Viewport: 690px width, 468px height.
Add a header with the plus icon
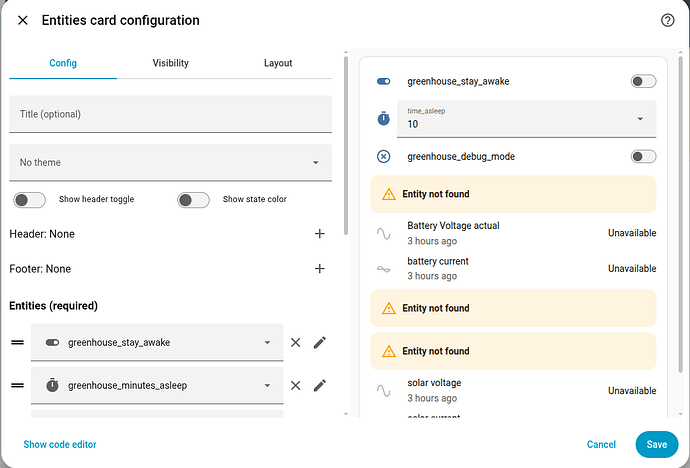[x=320, y=234]
